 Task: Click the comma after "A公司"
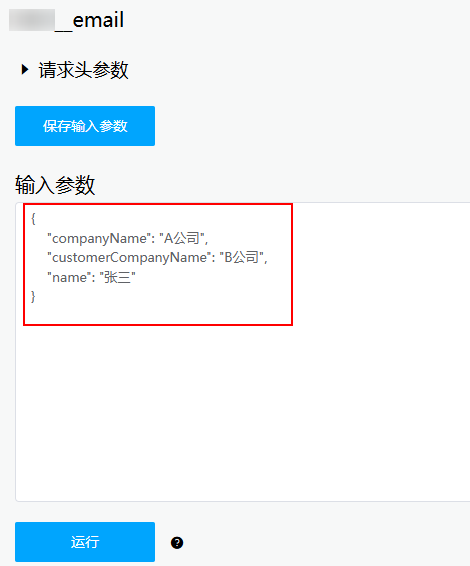pos(207,241)
